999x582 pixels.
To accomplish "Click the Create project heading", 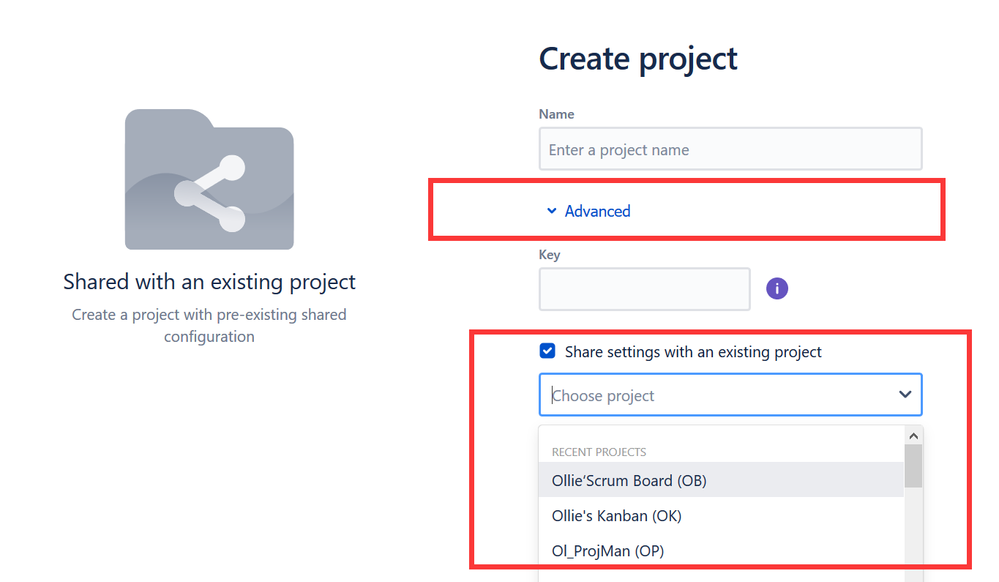I will 638,59.
